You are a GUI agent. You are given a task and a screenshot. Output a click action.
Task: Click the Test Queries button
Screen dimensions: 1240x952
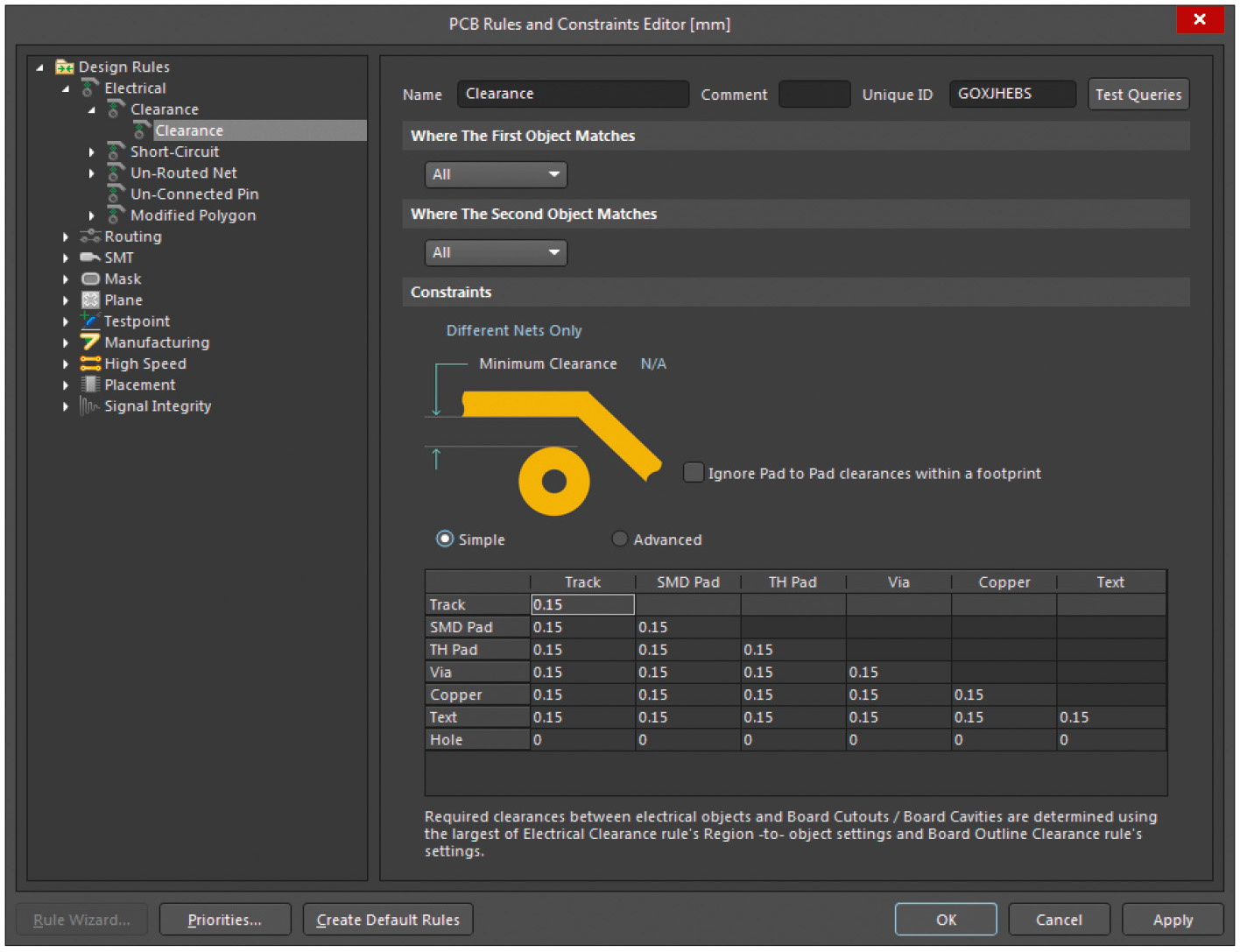pos(1138,95)
